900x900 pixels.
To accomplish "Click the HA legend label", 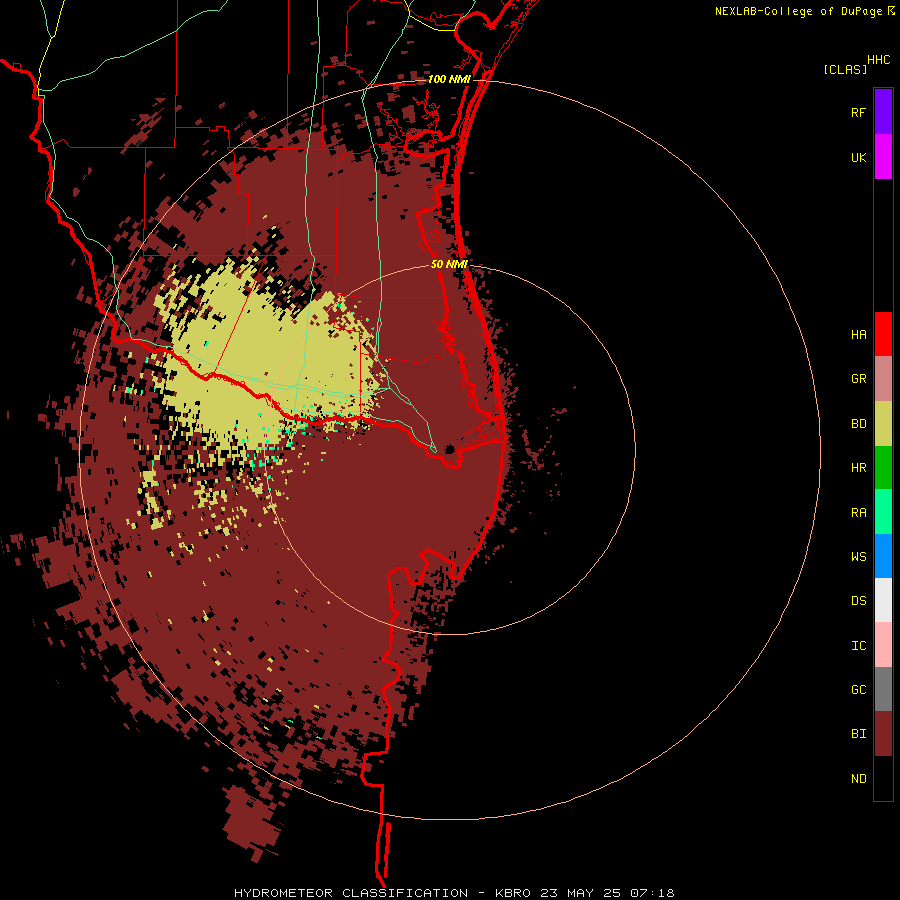I will pyautogui.click(x=858, y=335).
